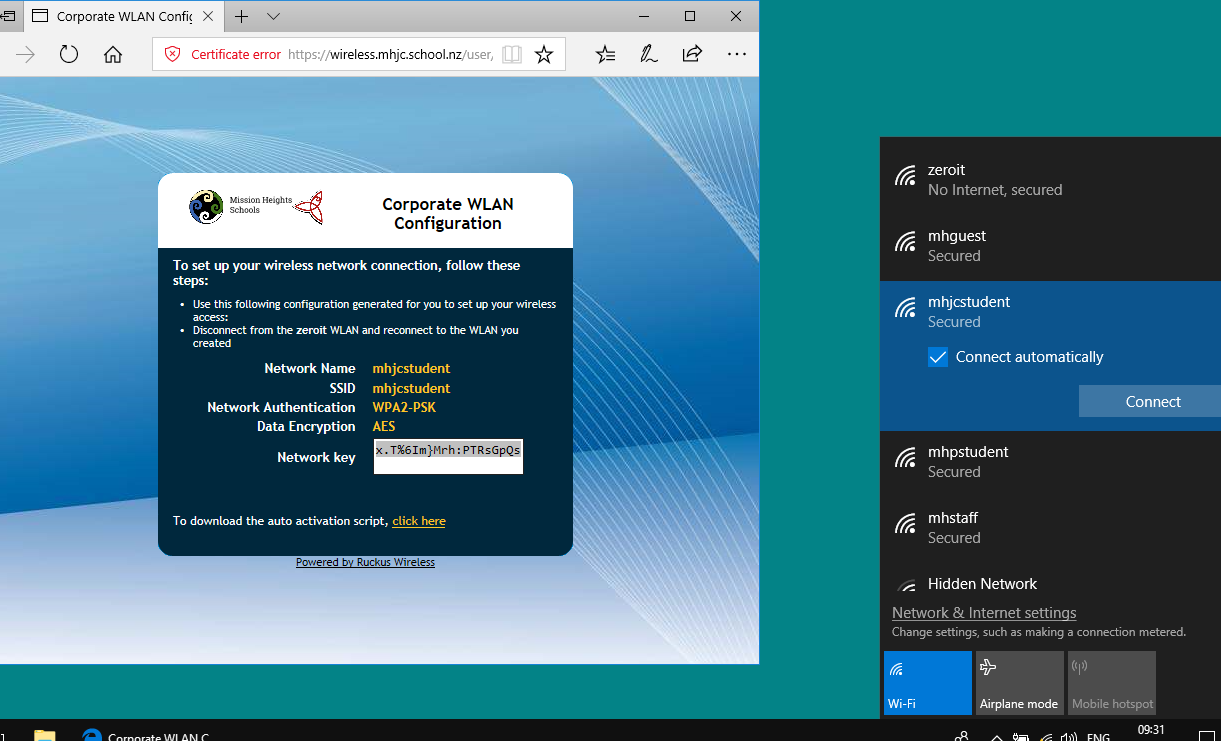1221x741 pixels.
Task: Open a new tab with plus button
Action: coord(242,17)
